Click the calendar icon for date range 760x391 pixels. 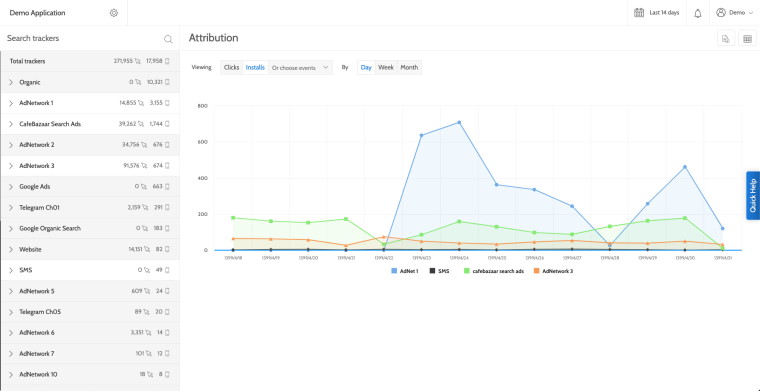coord(639,13)
